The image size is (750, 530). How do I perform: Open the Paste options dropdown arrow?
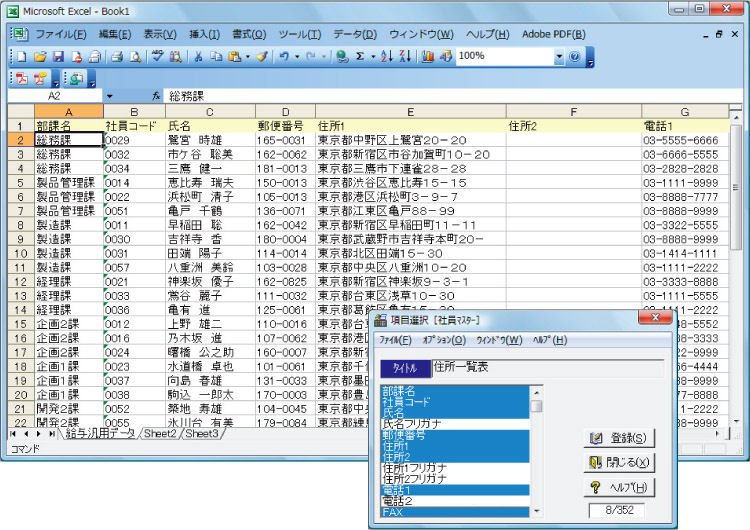[248, 57]
